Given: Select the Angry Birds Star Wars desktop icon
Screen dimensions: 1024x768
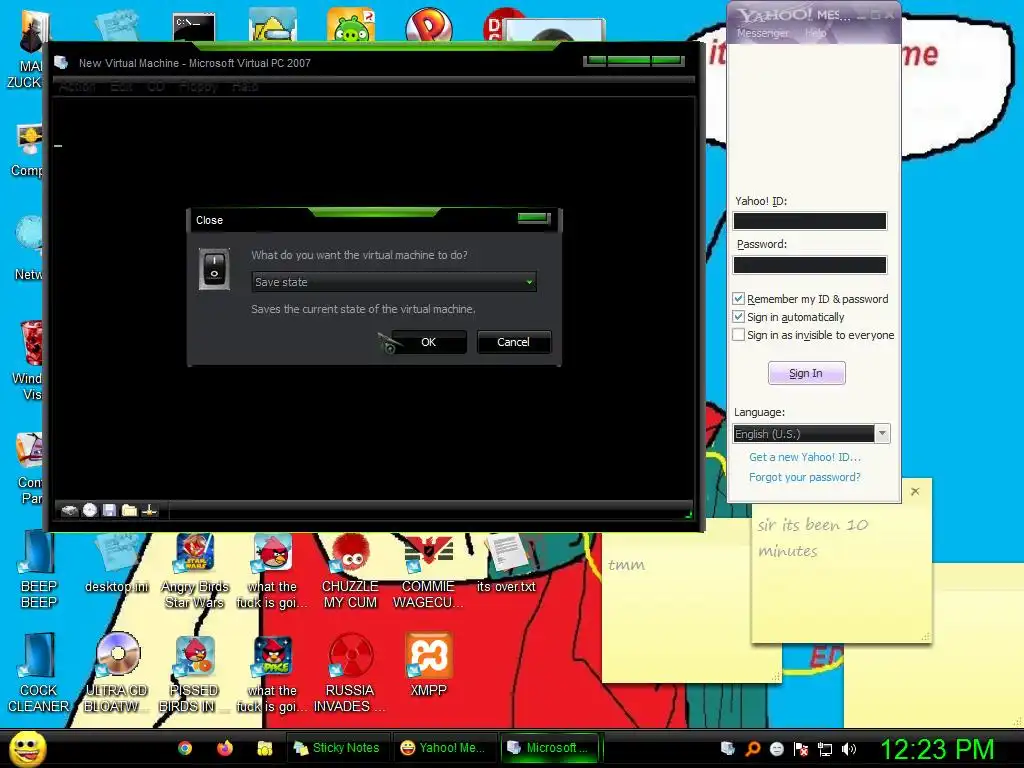Looking at the screenshot, I should pos(195,571).
